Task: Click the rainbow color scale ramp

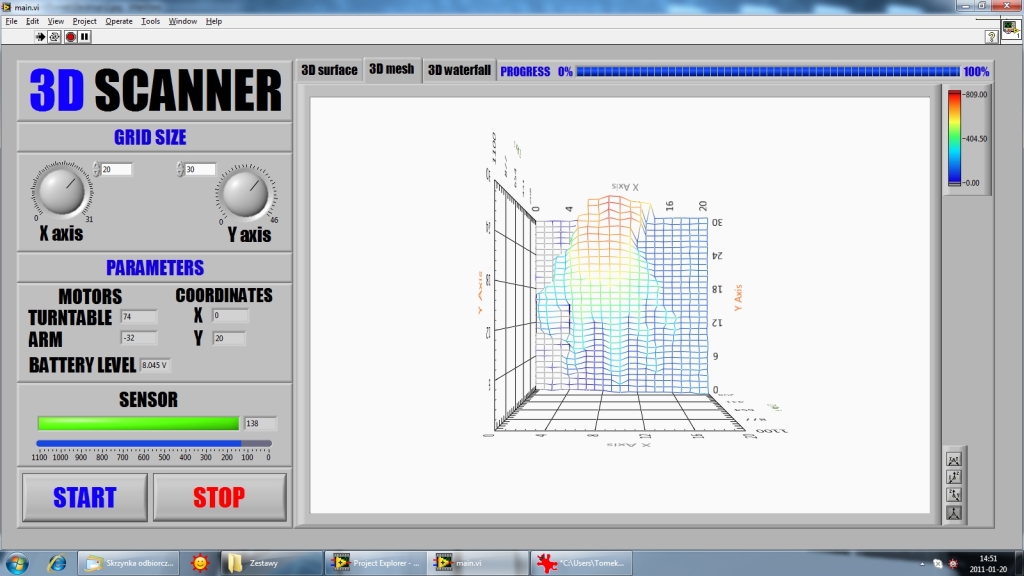Action: (954, 138)
